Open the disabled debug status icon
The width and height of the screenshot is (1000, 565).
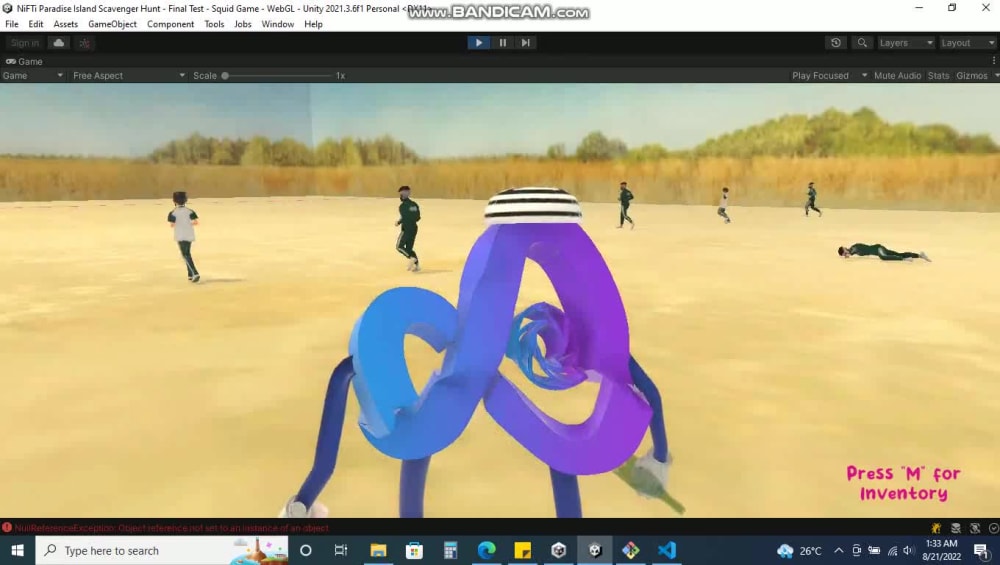(x=974, y=528)
